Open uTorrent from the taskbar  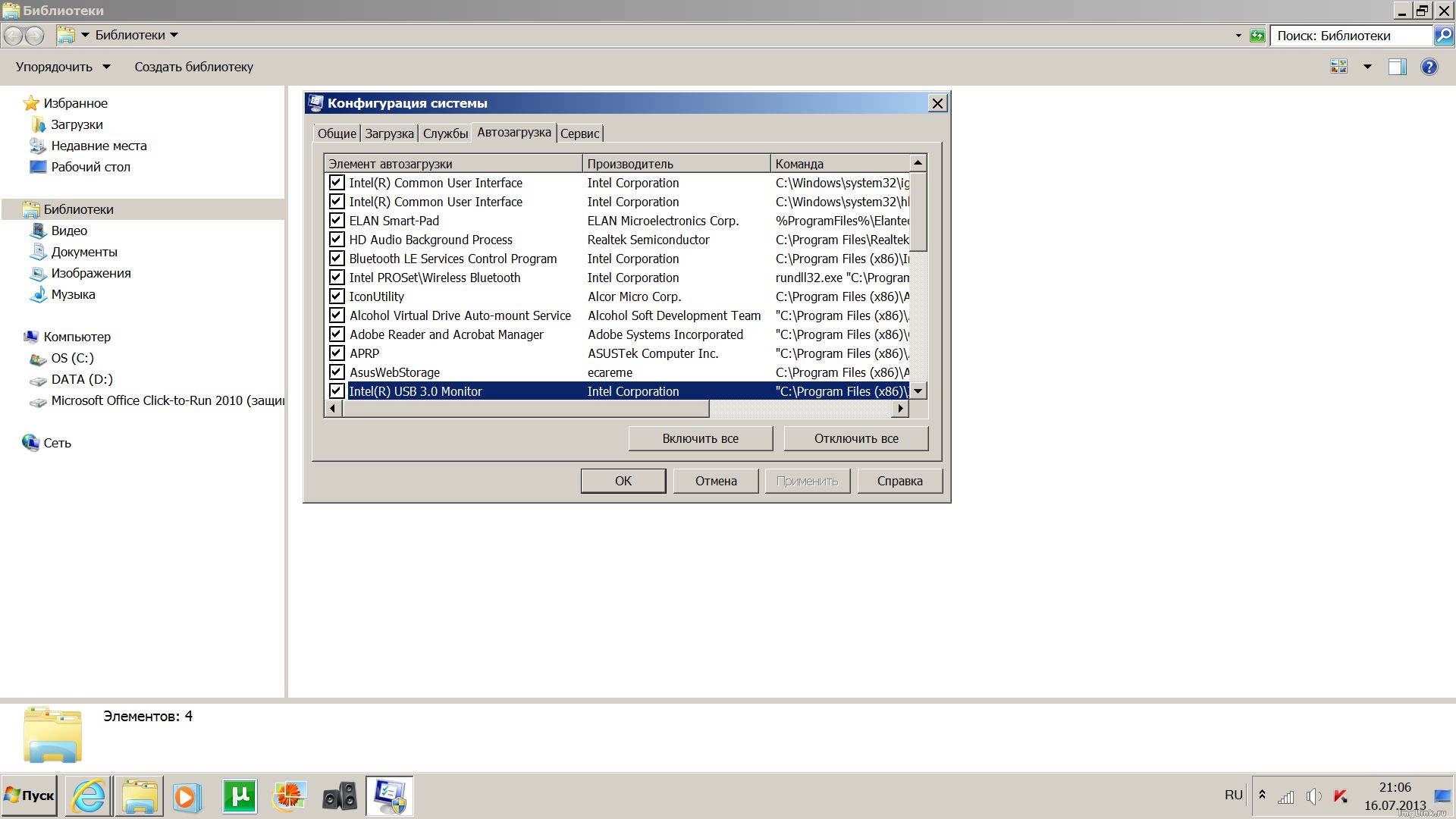240,796
